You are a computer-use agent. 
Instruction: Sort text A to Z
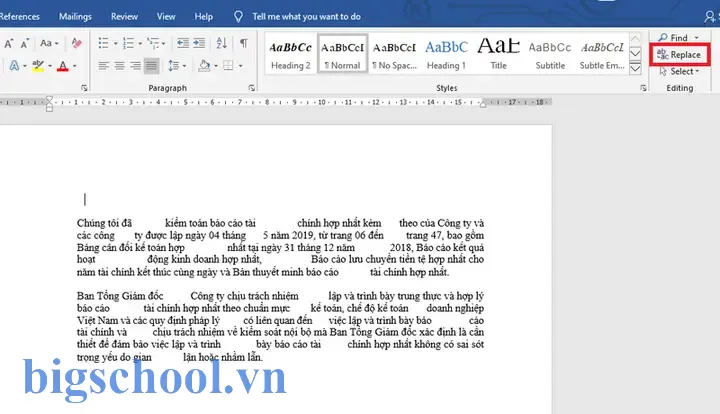(x=222, y=43)
